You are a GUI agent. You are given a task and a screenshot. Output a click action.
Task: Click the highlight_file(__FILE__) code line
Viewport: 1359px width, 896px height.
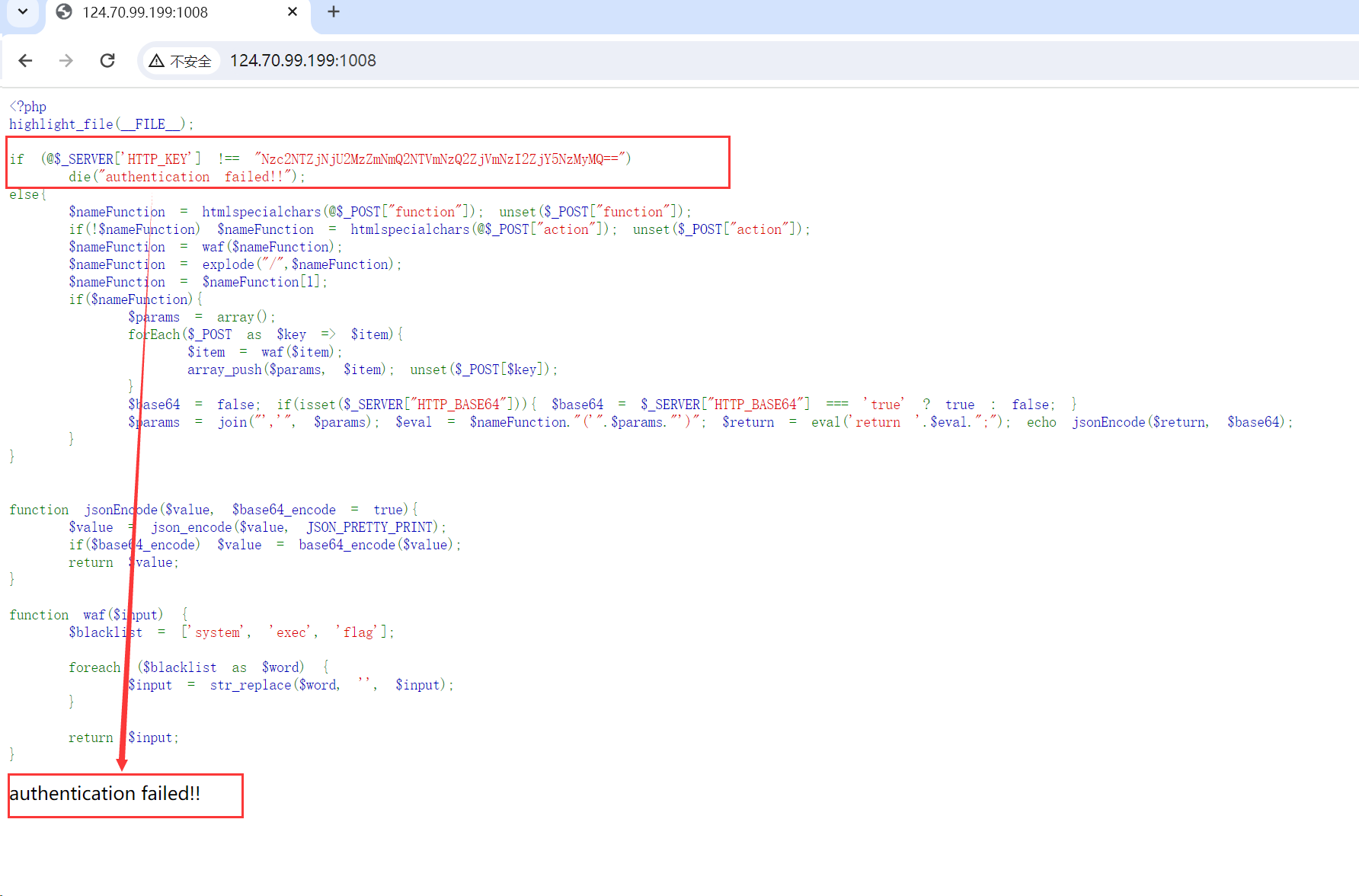point(101,124)
